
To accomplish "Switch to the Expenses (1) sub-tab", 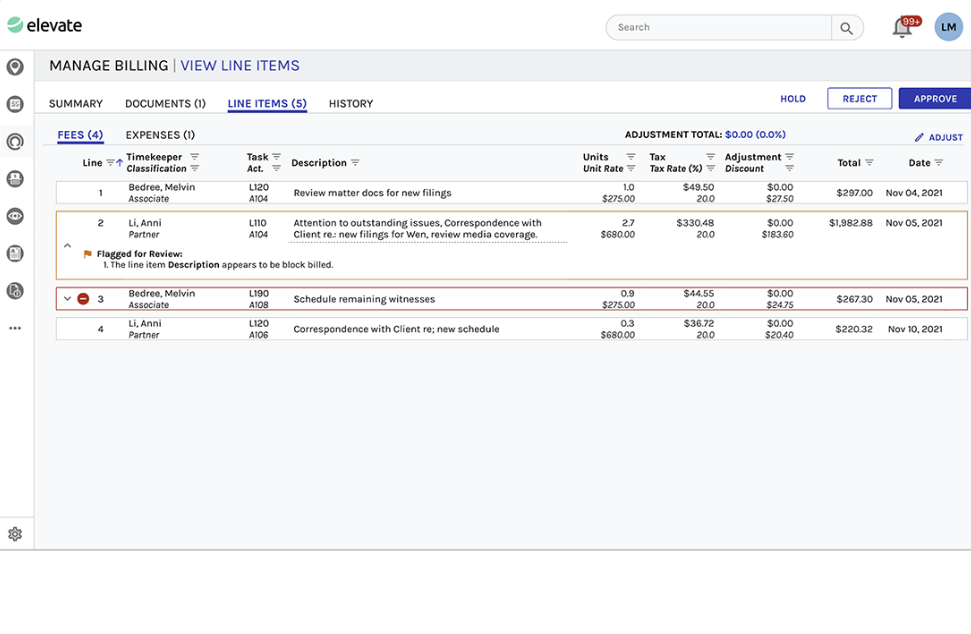I will [x=160, y=135].
